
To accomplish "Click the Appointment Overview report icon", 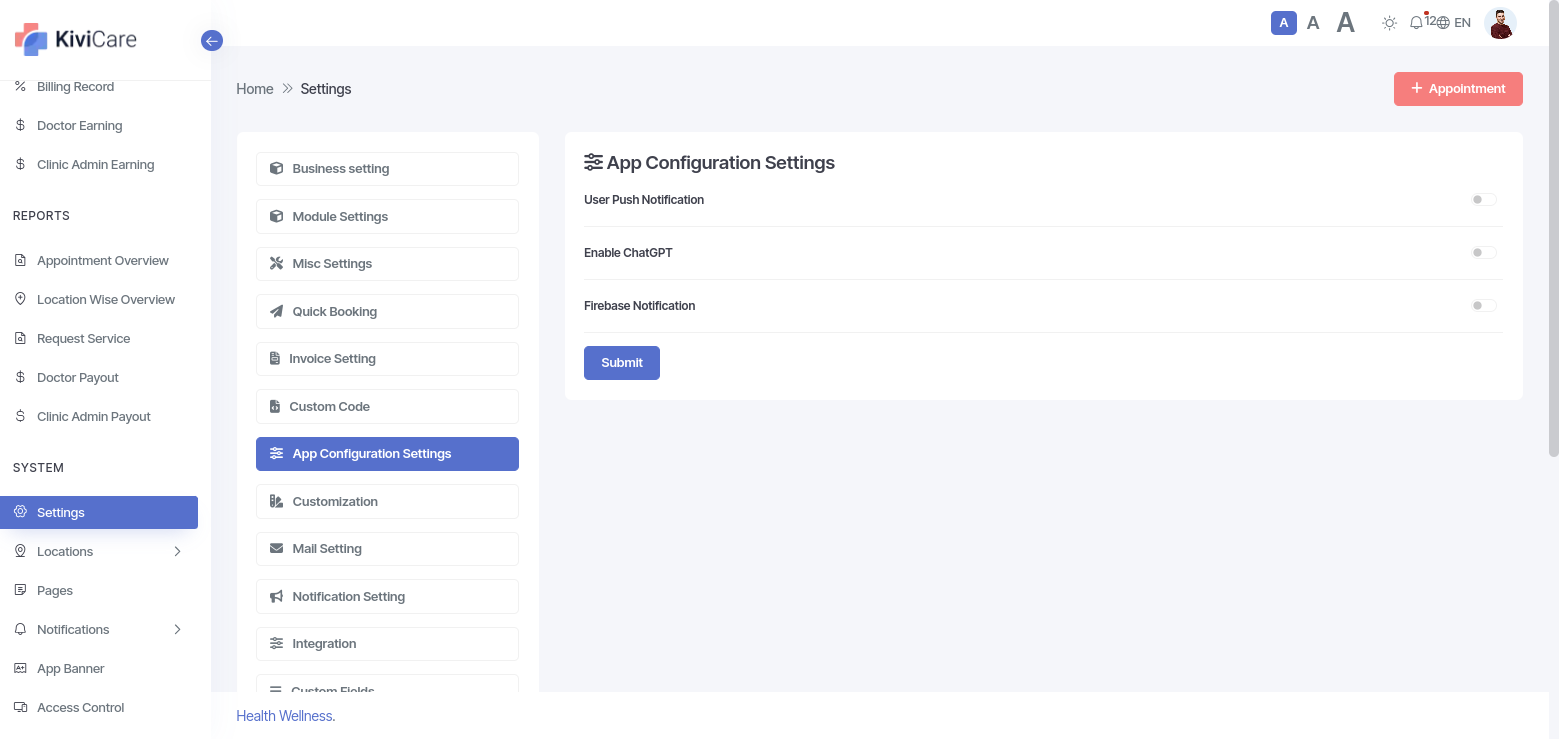I will tap(20, 261).
